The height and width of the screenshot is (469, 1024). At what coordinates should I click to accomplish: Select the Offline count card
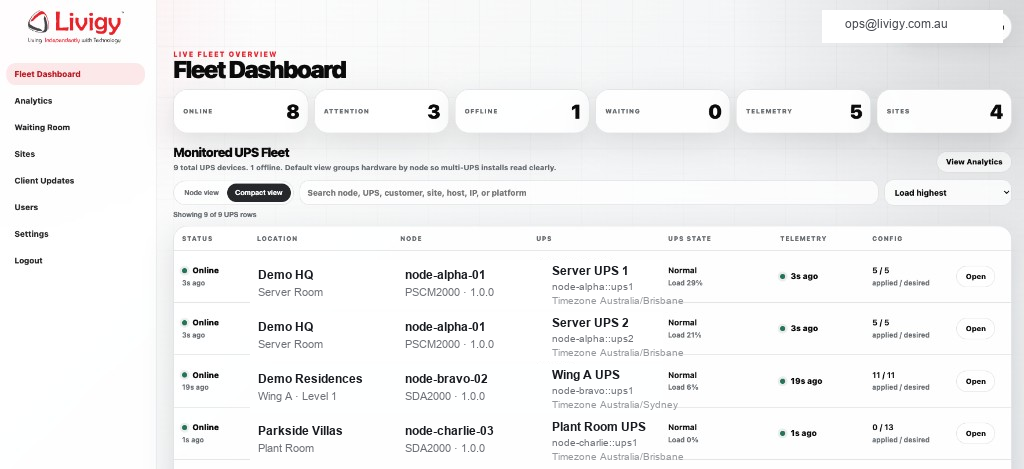522,112
